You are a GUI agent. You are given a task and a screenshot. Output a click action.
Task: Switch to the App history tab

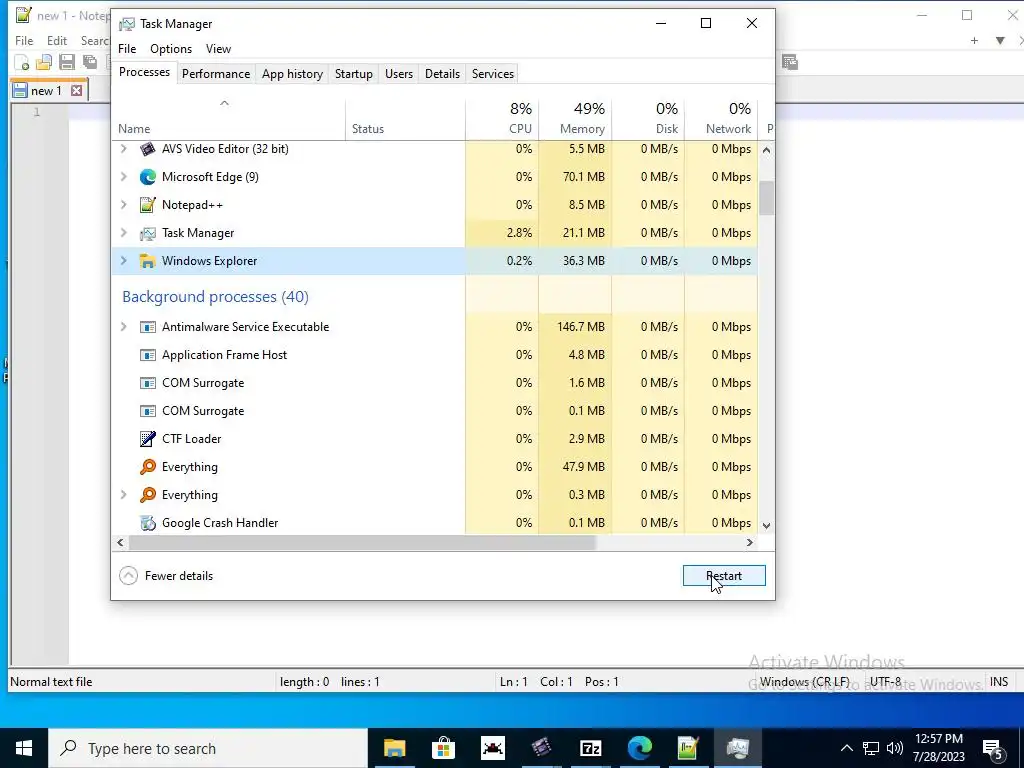pyautogui.click(x=293, y=74)
